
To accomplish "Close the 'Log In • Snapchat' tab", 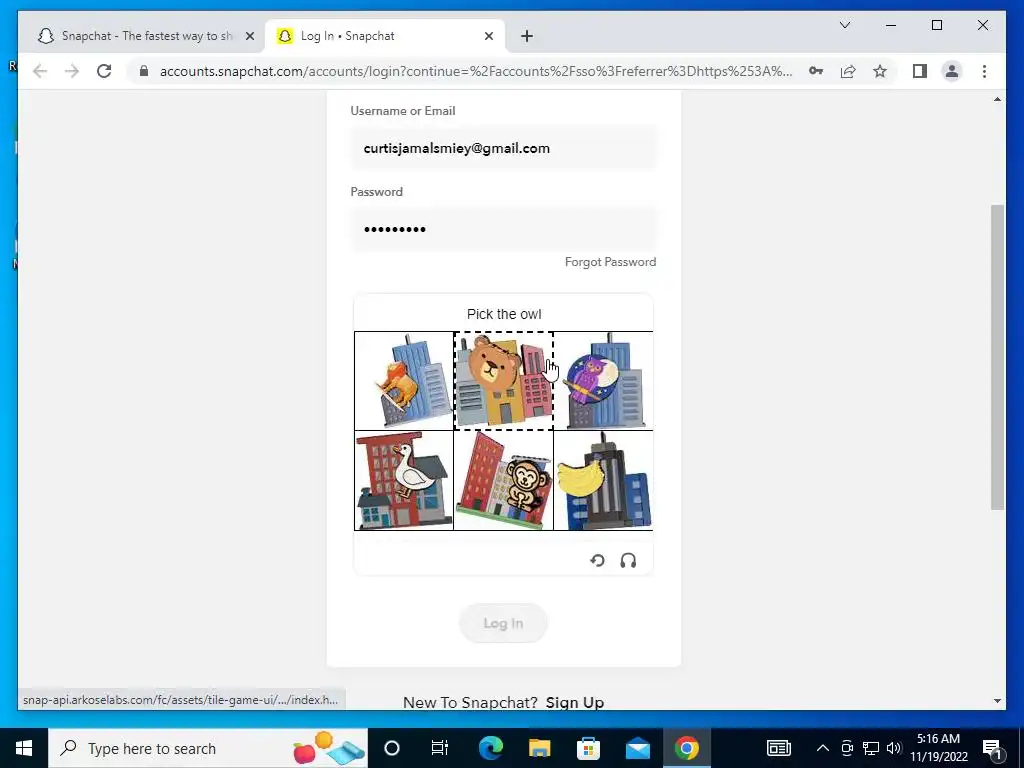I will point(488,37).
